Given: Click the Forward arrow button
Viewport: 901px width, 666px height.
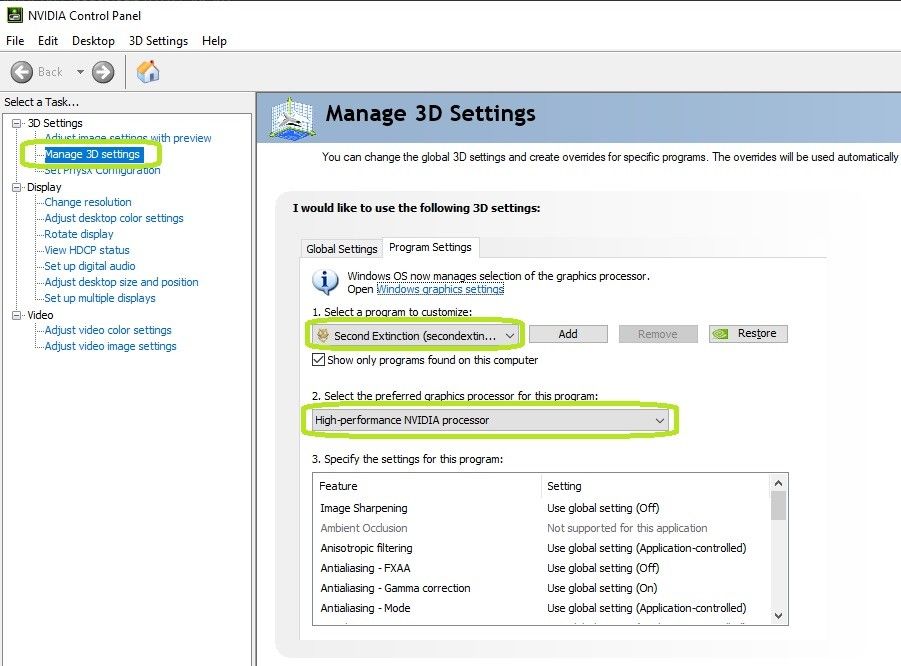Looking at the screenshot, I should pos(103,72).
